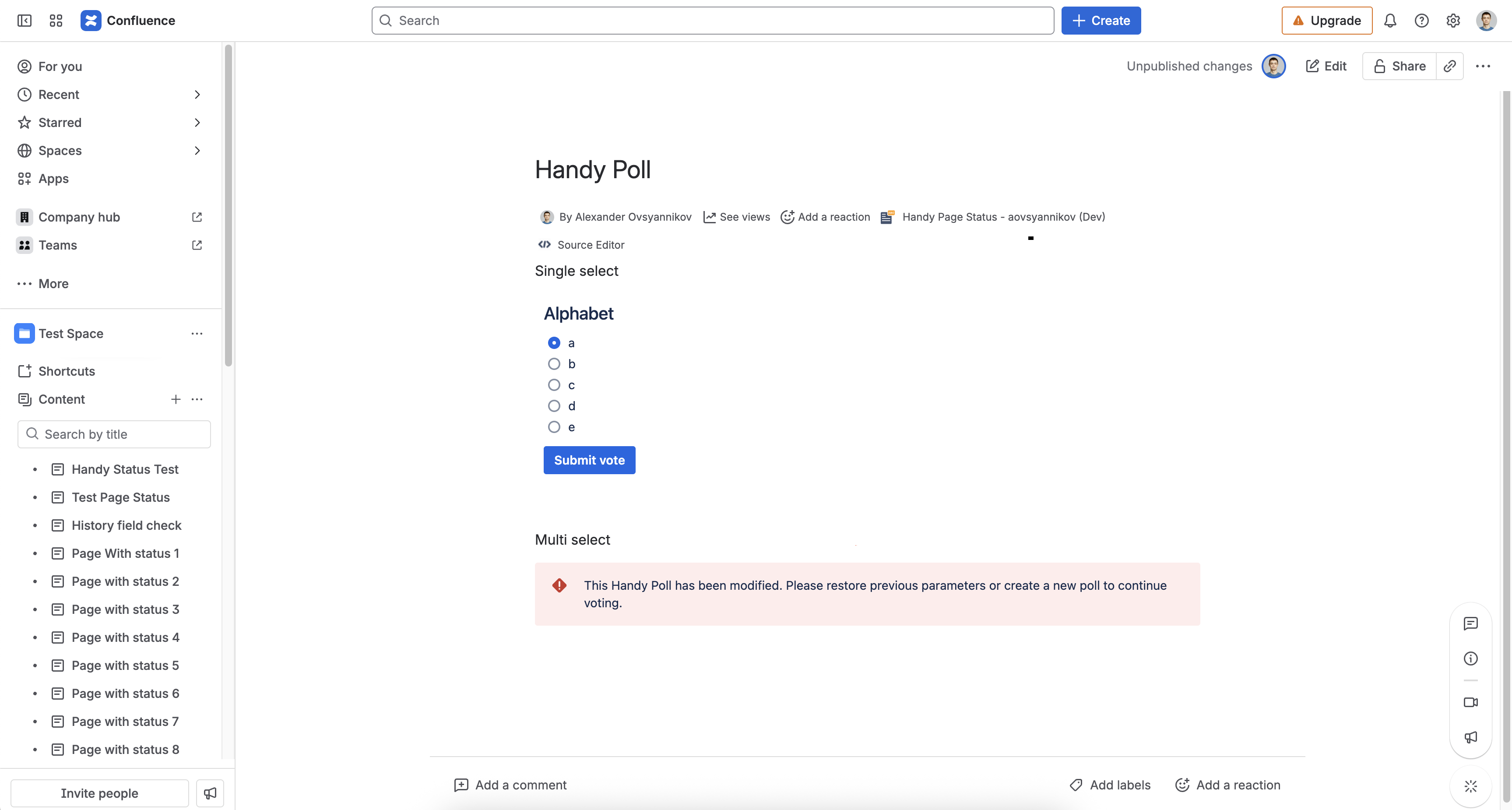Screen dimensions: 1512x810
Task: Open the comments panel icon on right rail
Action: click(1470, 623)
